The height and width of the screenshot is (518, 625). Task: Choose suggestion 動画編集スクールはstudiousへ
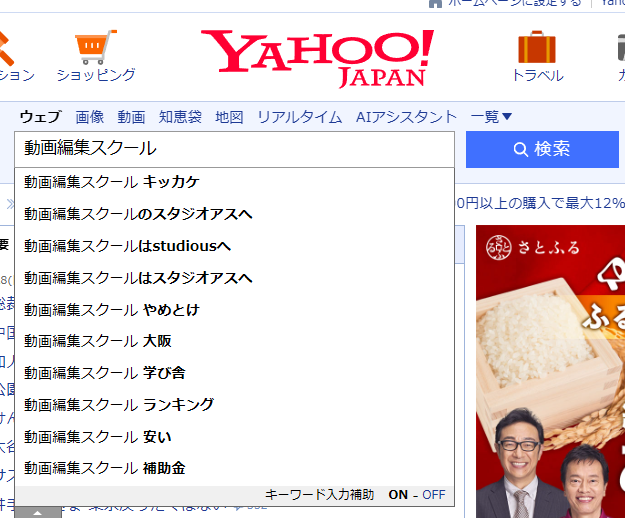tap(234, 246)
